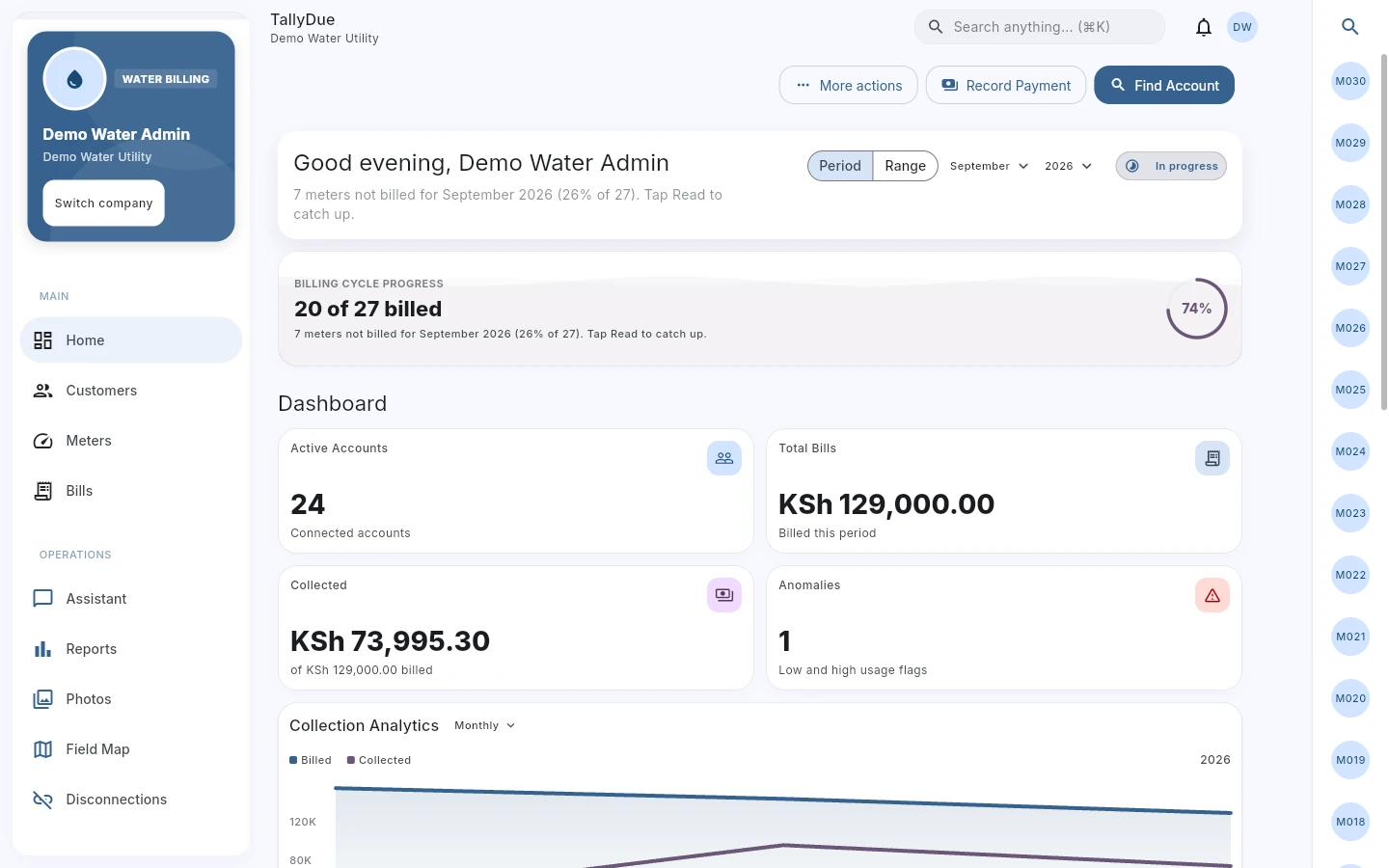Open More actions menu
Screen dimensions: 1389x868
point(849,85)
